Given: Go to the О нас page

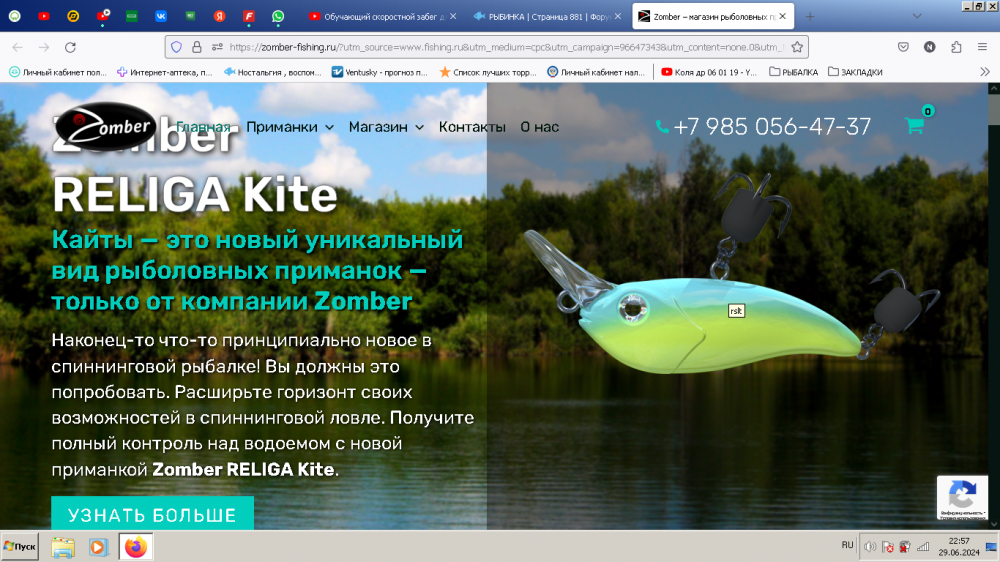Looking at the screenshot, I should pyautogui.click(x=540, y=127).
